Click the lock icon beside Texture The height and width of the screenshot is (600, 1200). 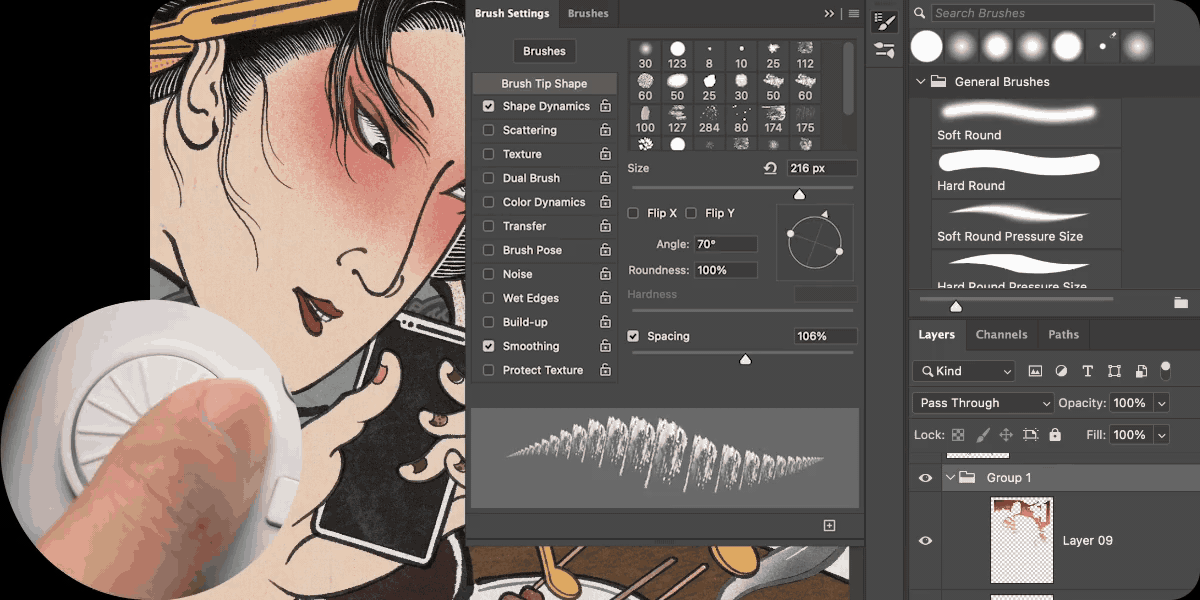605,154
